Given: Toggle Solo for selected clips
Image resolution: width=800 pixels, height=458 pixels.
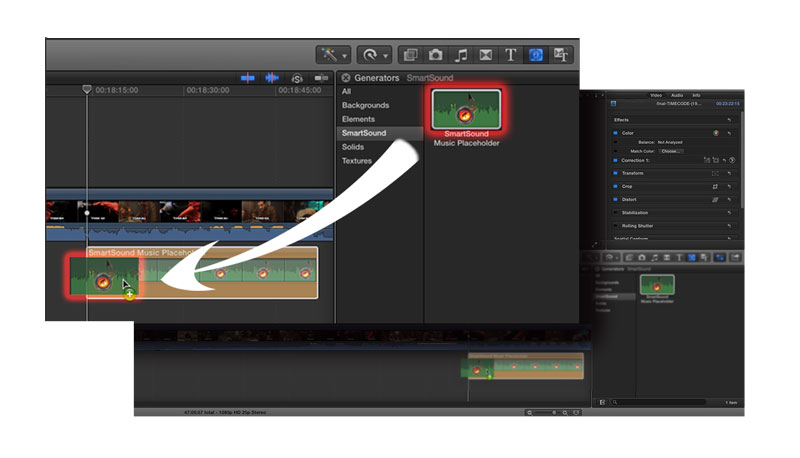Looking at the screenshot, I should (x=297, y=79).
